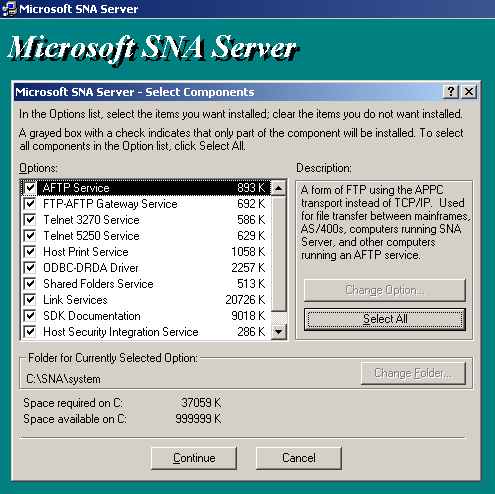Select the Host Print Service row
Viewport: 495px width, 494px height.
click(146, 252)
